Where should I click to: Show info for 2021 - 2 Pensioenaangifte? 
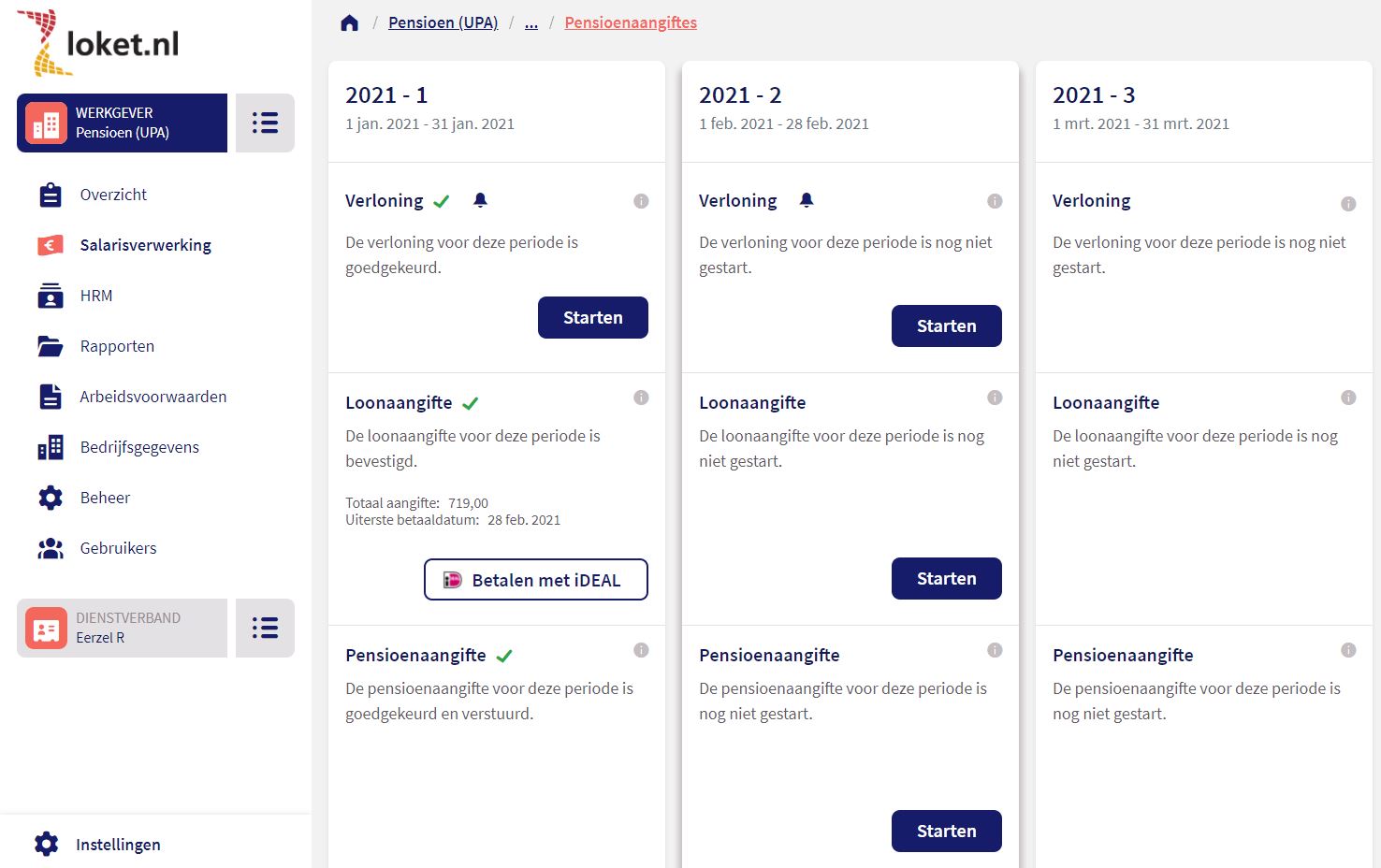coord(995,650)
